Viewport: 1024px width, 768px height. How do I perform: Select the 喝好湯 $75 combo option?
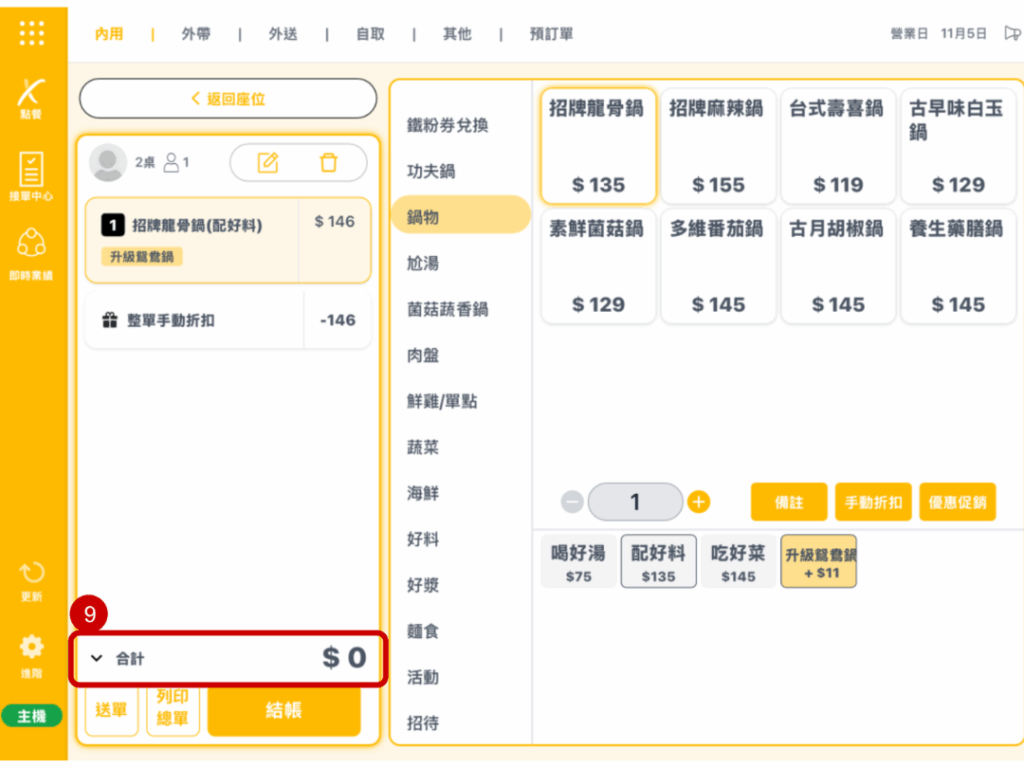click(x=578, y=562)
